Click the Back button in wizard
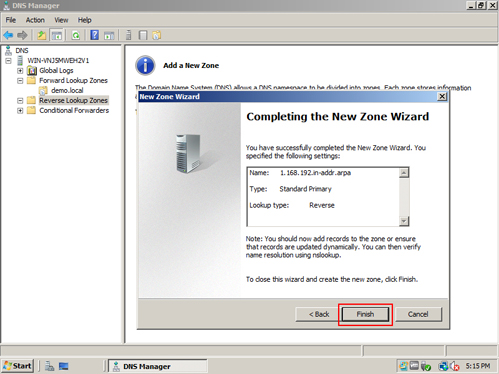Image resolution: width=499 pixels, height=374 pixels. (319, 314)
